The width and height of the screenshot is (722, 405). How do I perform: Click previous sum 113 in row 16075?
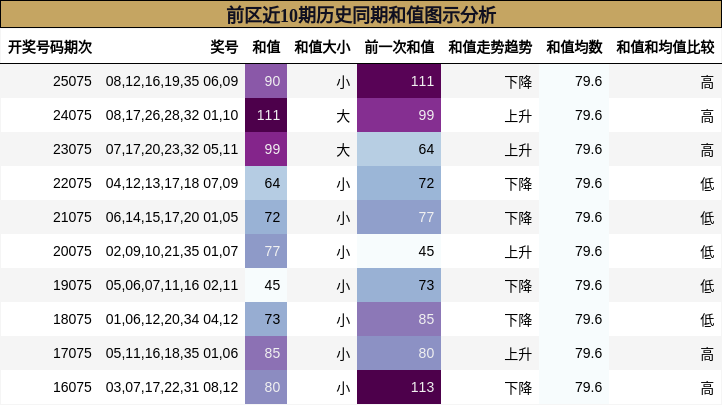(399, 388)
